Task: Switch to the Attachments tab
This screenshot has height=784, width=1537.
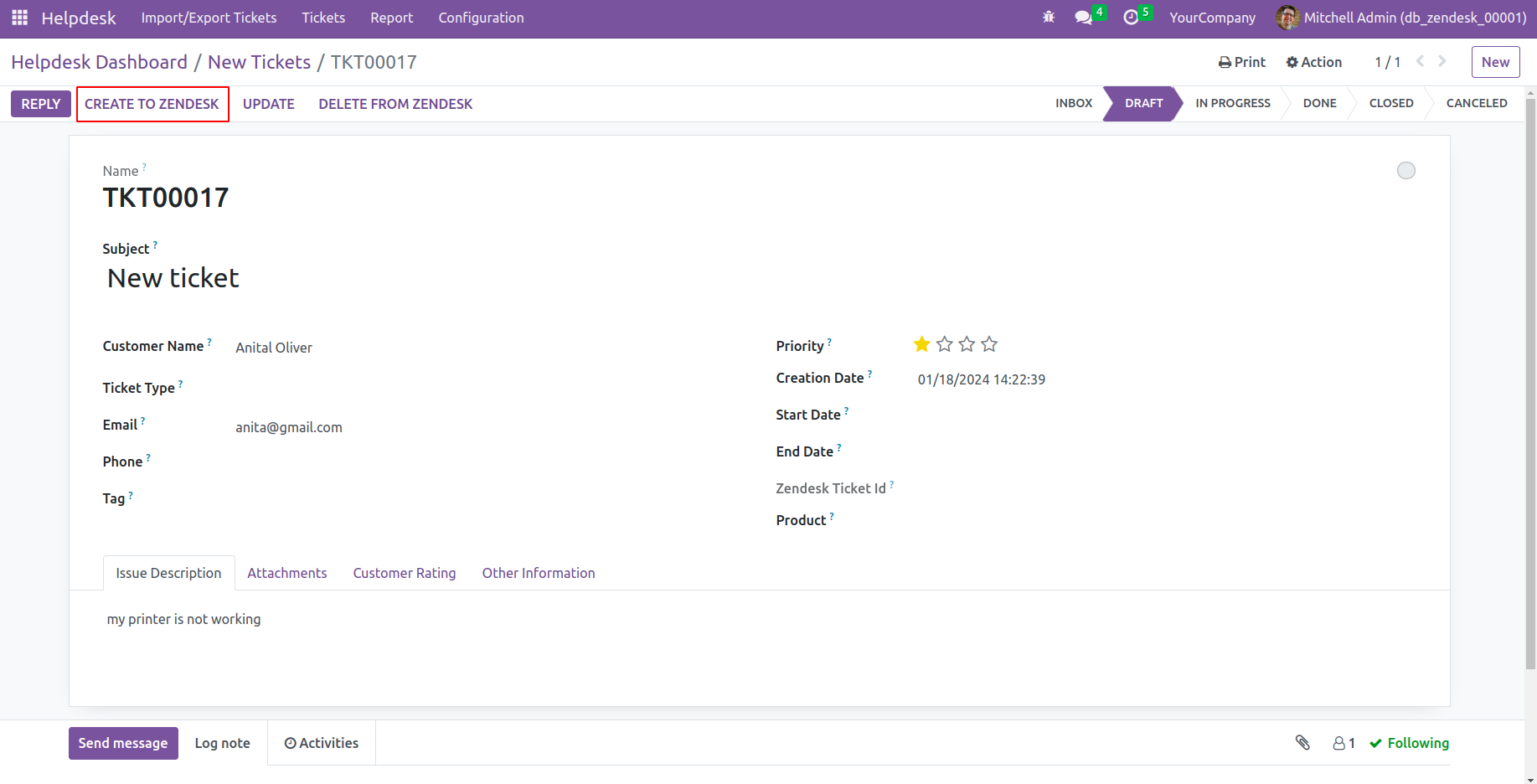Action: [x=287, y=573]
